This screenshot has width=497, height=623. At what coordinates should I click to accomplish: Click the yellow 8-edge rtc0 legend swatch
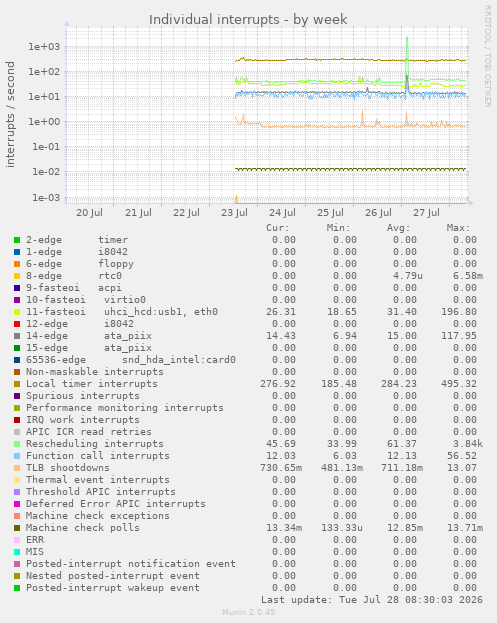[17, 276]
